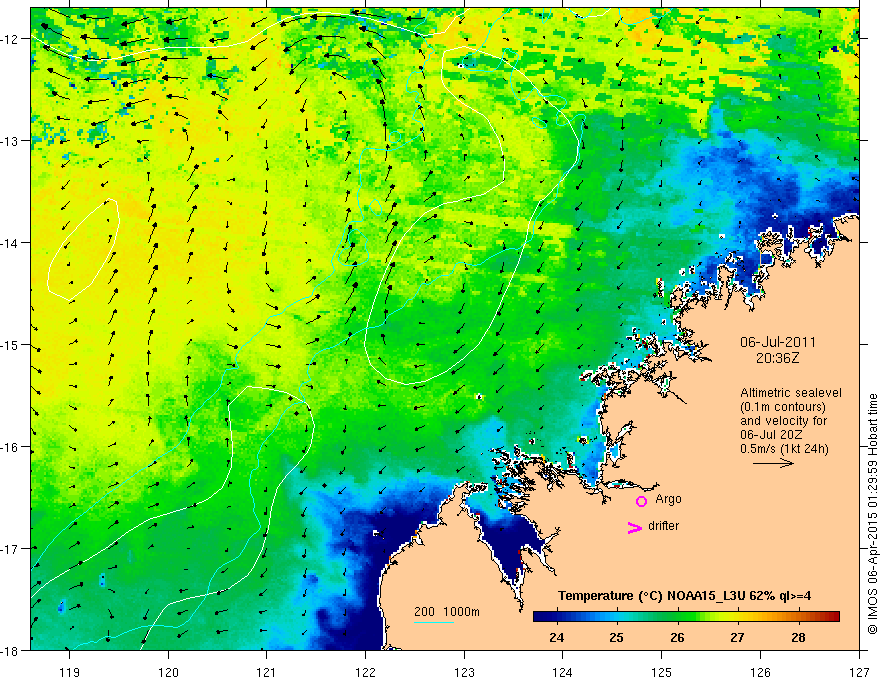880x680 pixels.
Task: Click the date text '06-Jul-2011'
Action: pyautogui.click(x=778, y=342)
